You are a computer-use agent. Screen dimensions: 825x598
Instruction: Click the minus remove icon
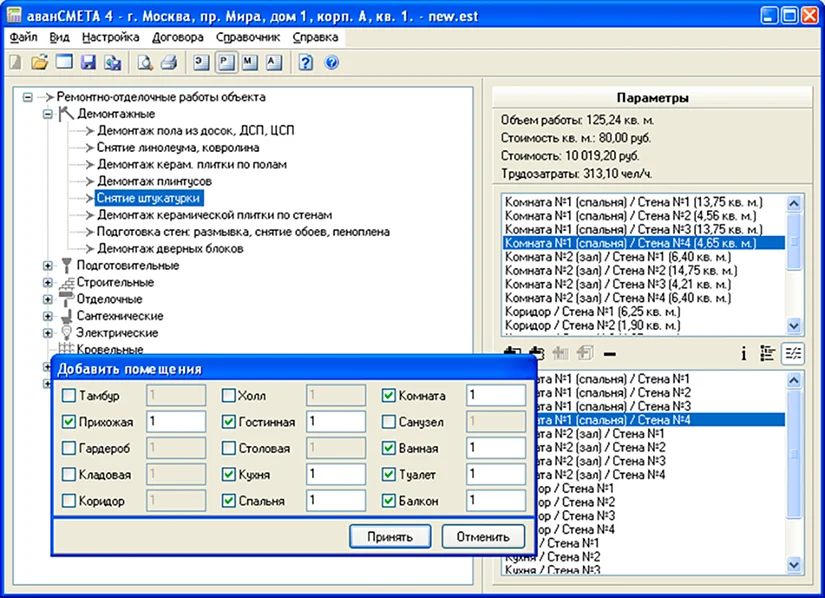[609, 354]
